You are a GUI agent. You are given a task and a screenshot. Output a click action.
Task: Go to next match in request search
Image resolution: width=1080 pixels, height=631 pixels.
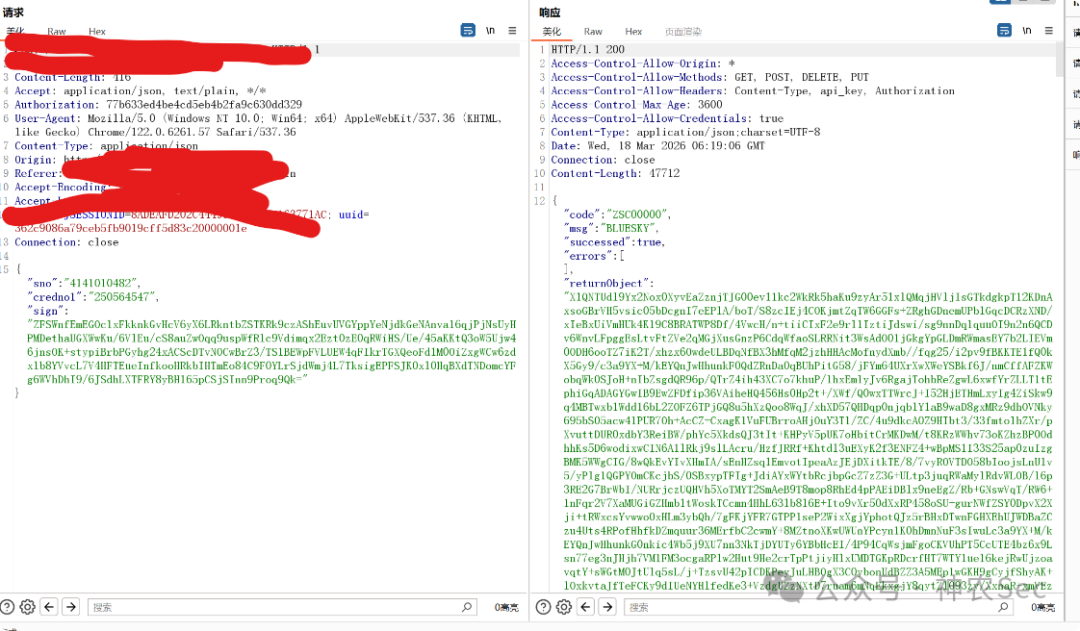[x=71, y=607]
